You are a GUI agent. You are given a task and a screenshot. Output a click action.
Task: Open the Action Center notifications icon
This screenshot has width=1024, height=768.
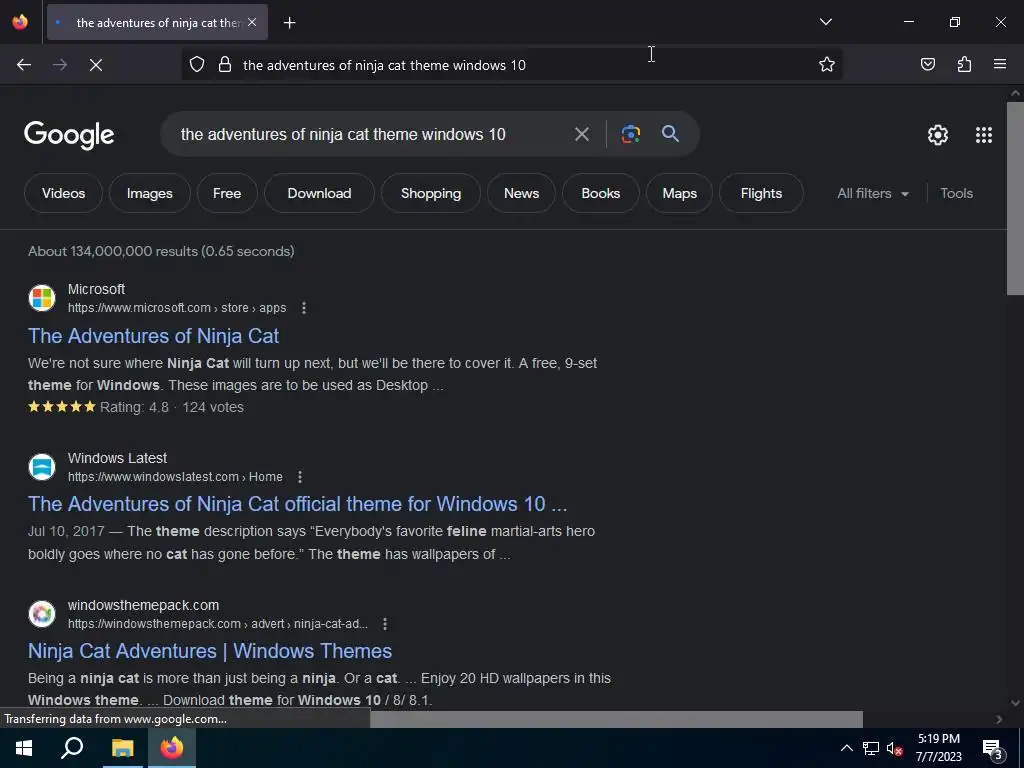(993, 749)
